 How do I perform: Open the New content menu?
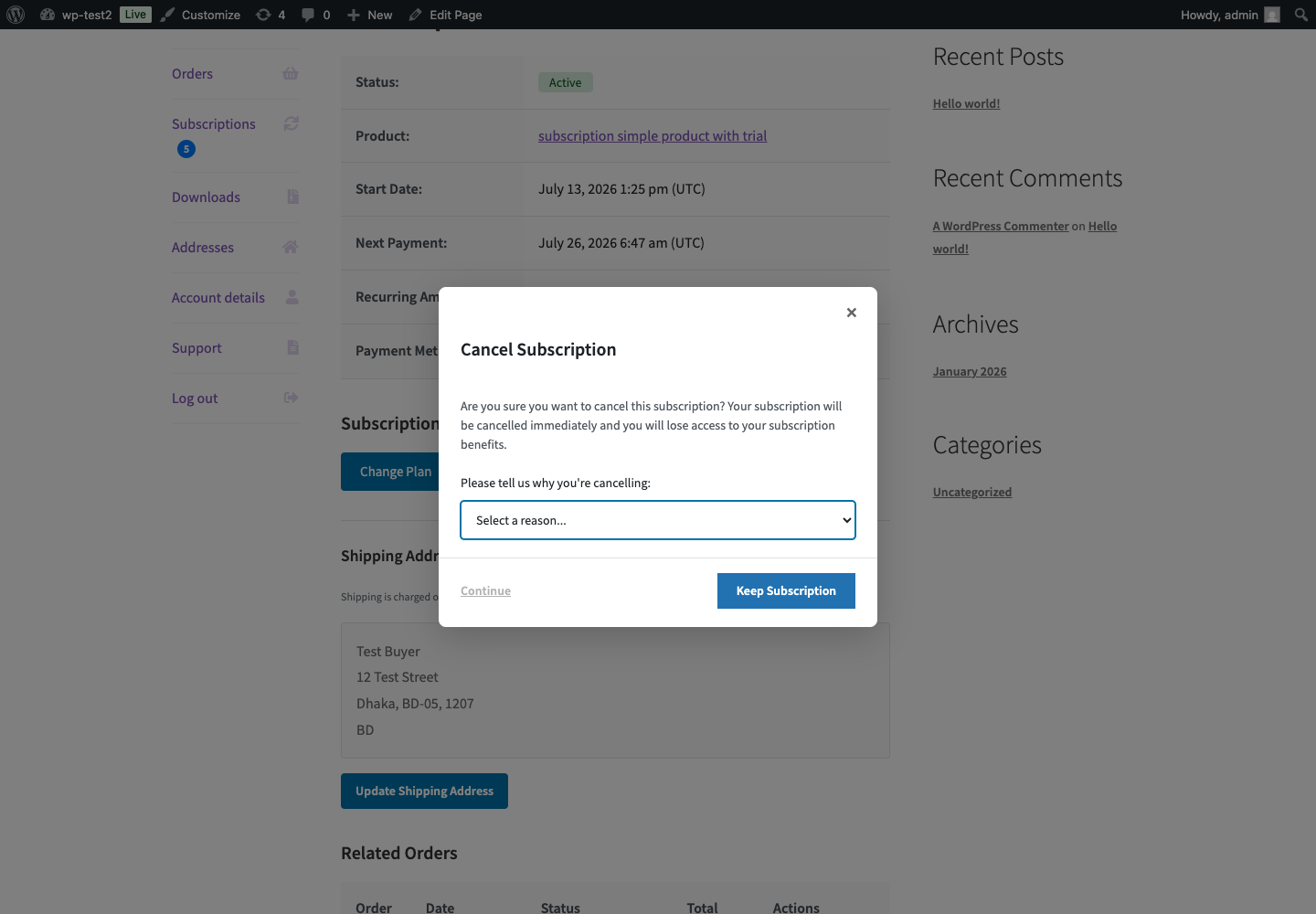click(x=370, y=15)
